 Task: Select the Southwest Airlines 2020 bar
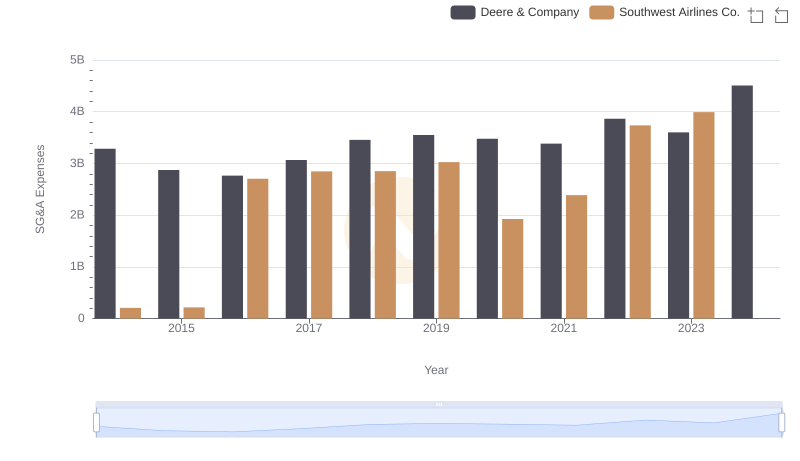click(512, 268)
